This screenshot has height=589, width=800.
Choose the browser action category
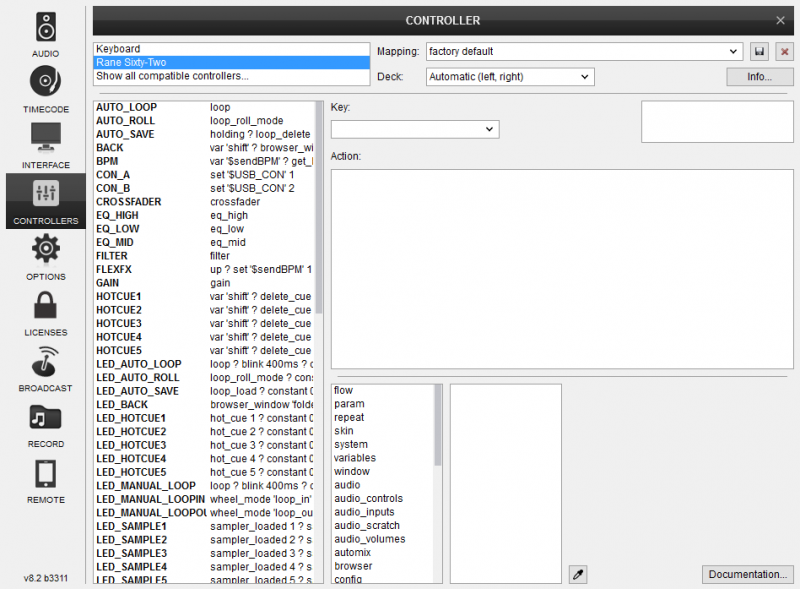pyautogui.click(x=383, y=567)
